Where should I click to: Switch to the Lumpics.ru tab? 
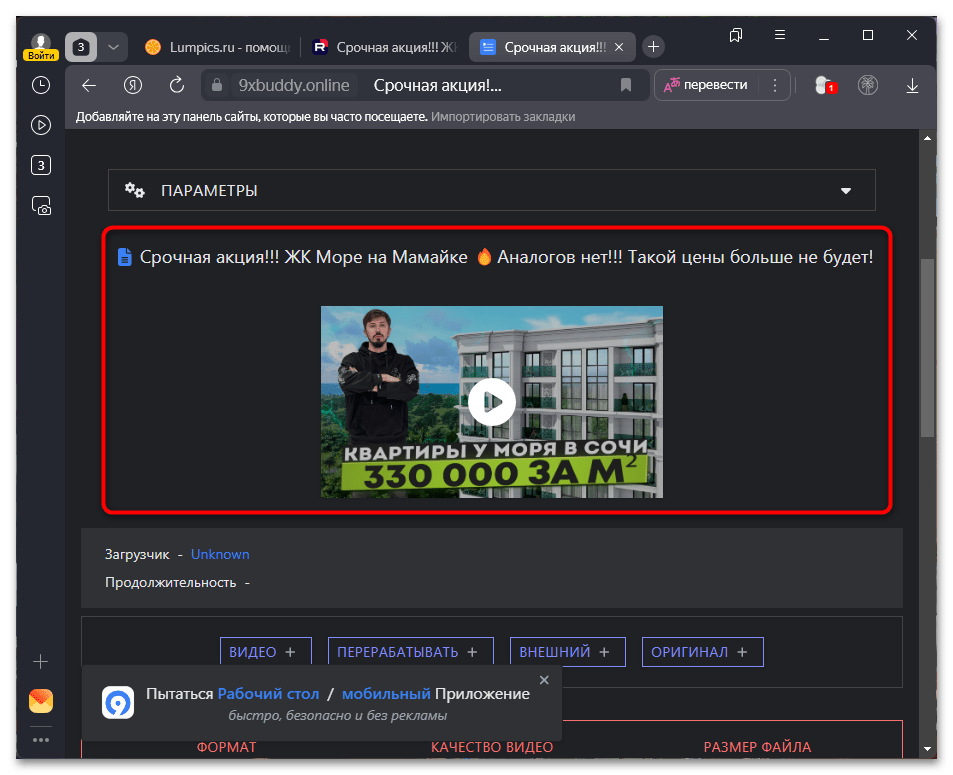click(x=219, y=47)
